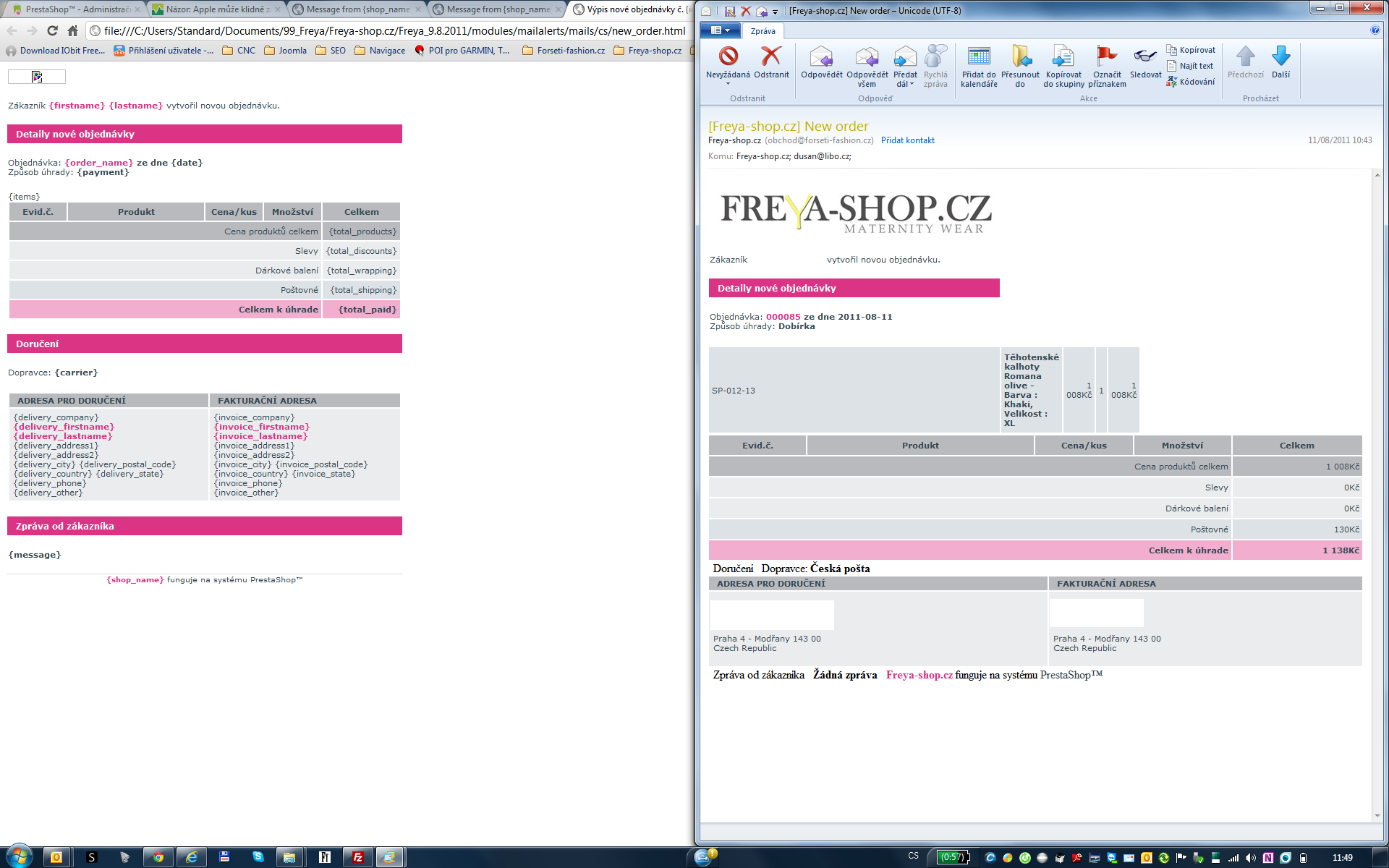This screenshot has width=1389, height=868.
Task: Click Odpovědět všem reply-all icon
Action: click(867, 57)
